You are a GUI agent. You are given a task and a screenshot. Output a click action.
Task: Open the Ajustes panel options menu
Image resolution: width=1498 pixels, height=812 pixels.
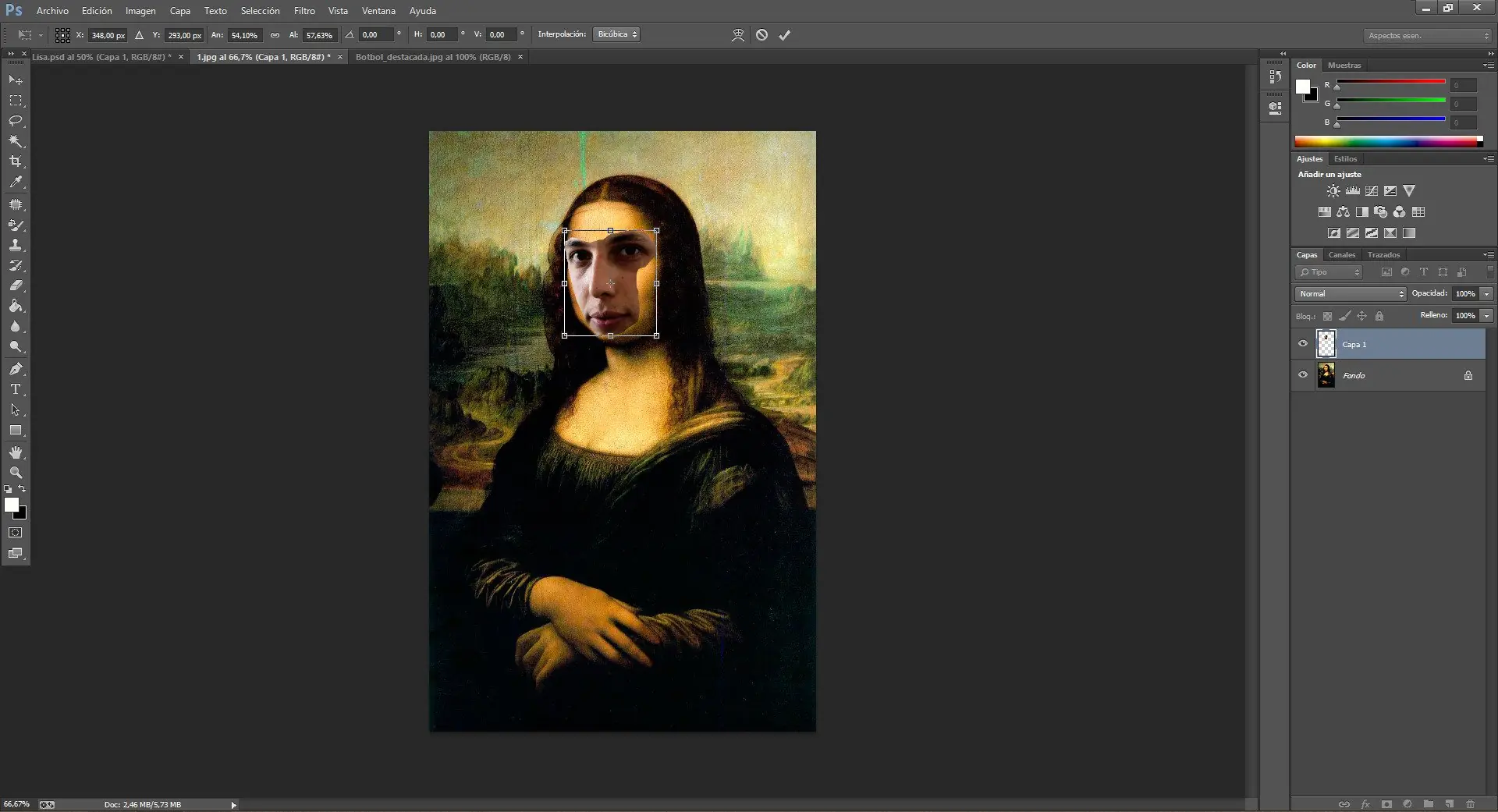pos(1489,159)
